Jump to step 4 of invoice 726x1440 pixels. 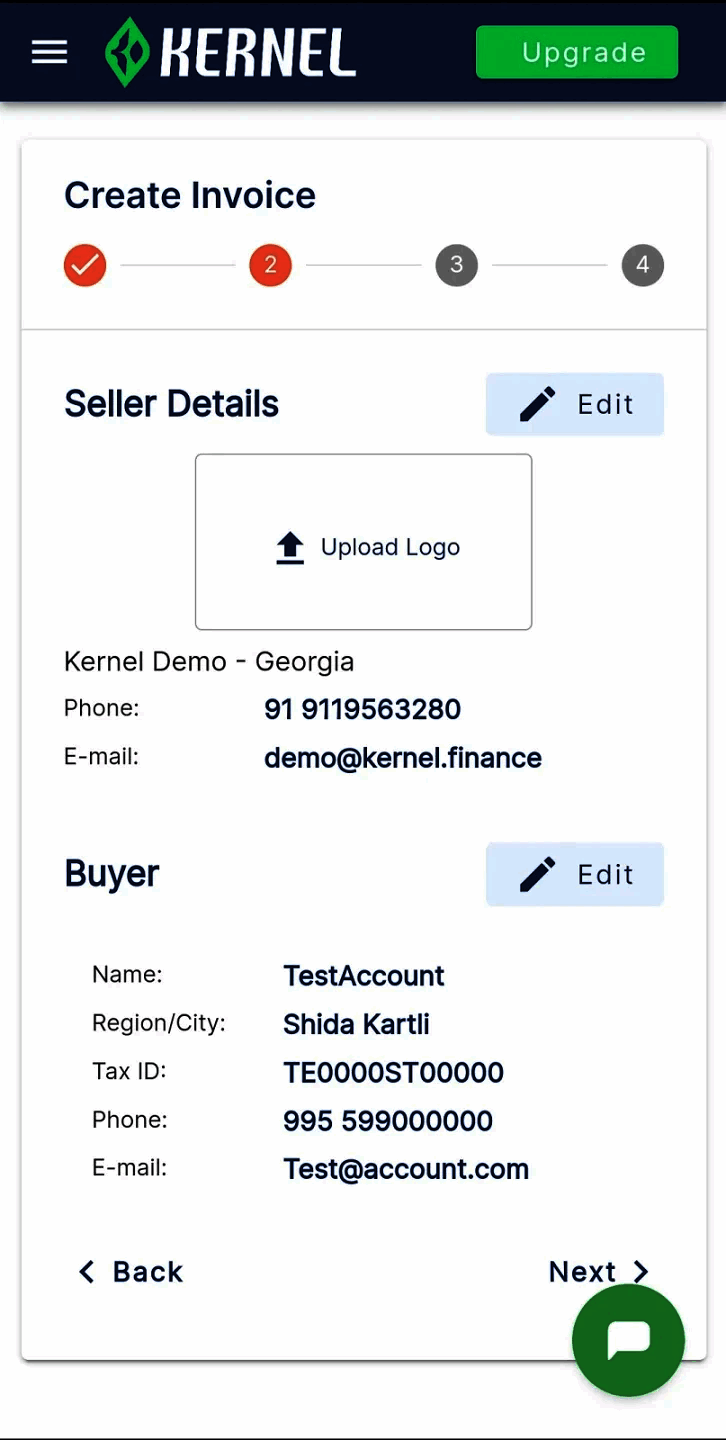pos(642,265)
